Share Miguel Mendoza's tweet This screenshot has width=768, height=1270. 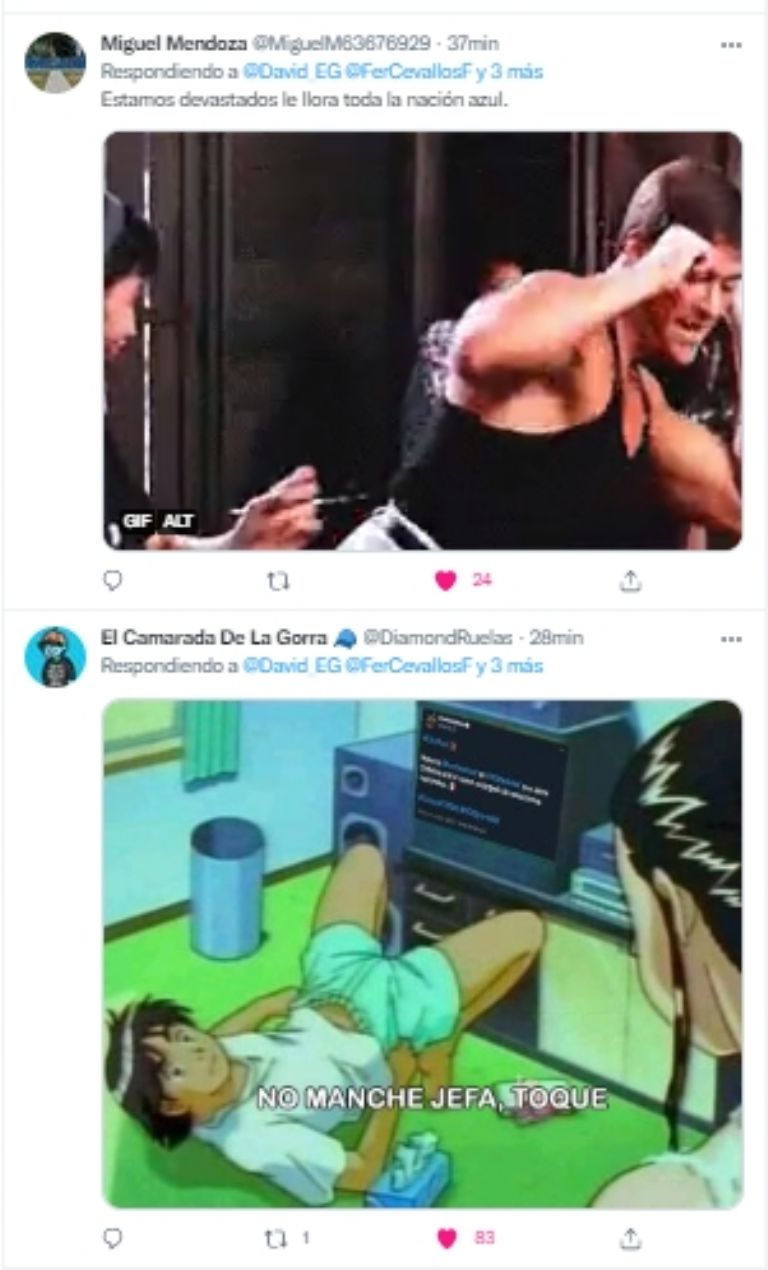630,580
